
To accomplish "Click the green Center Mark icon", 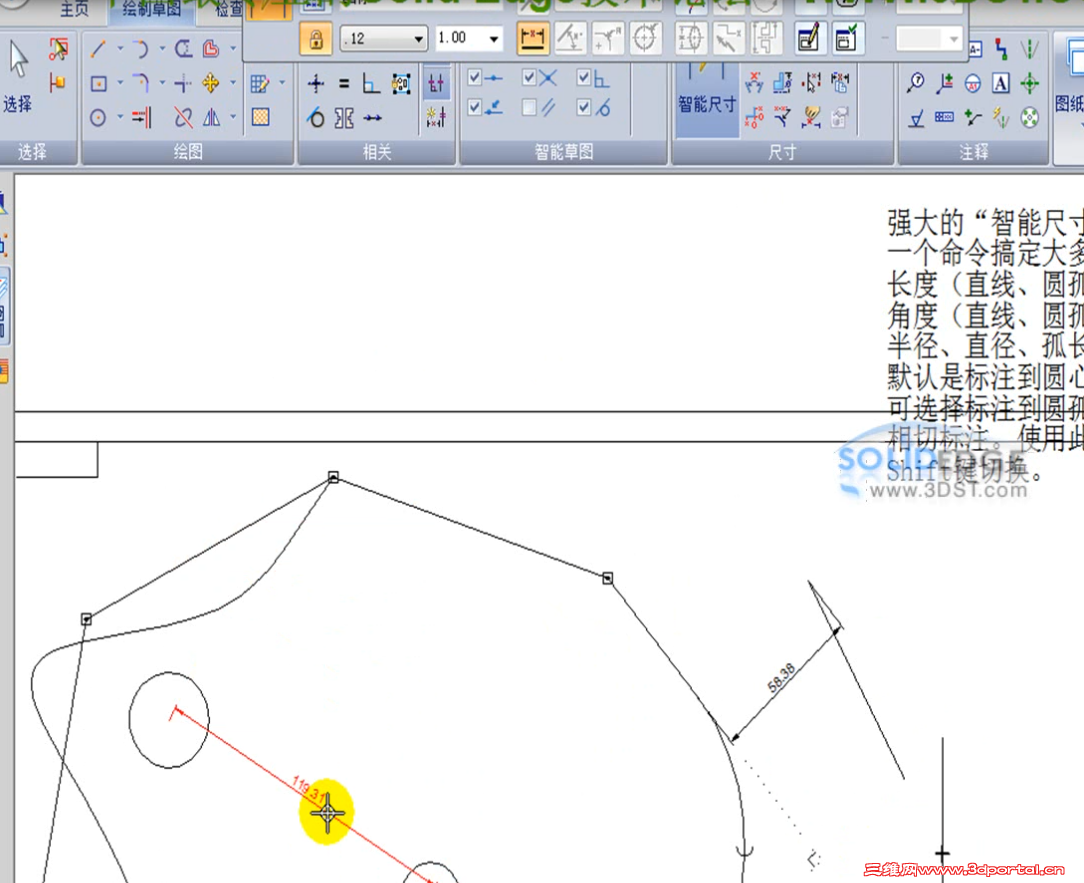I will [1029, 84].
